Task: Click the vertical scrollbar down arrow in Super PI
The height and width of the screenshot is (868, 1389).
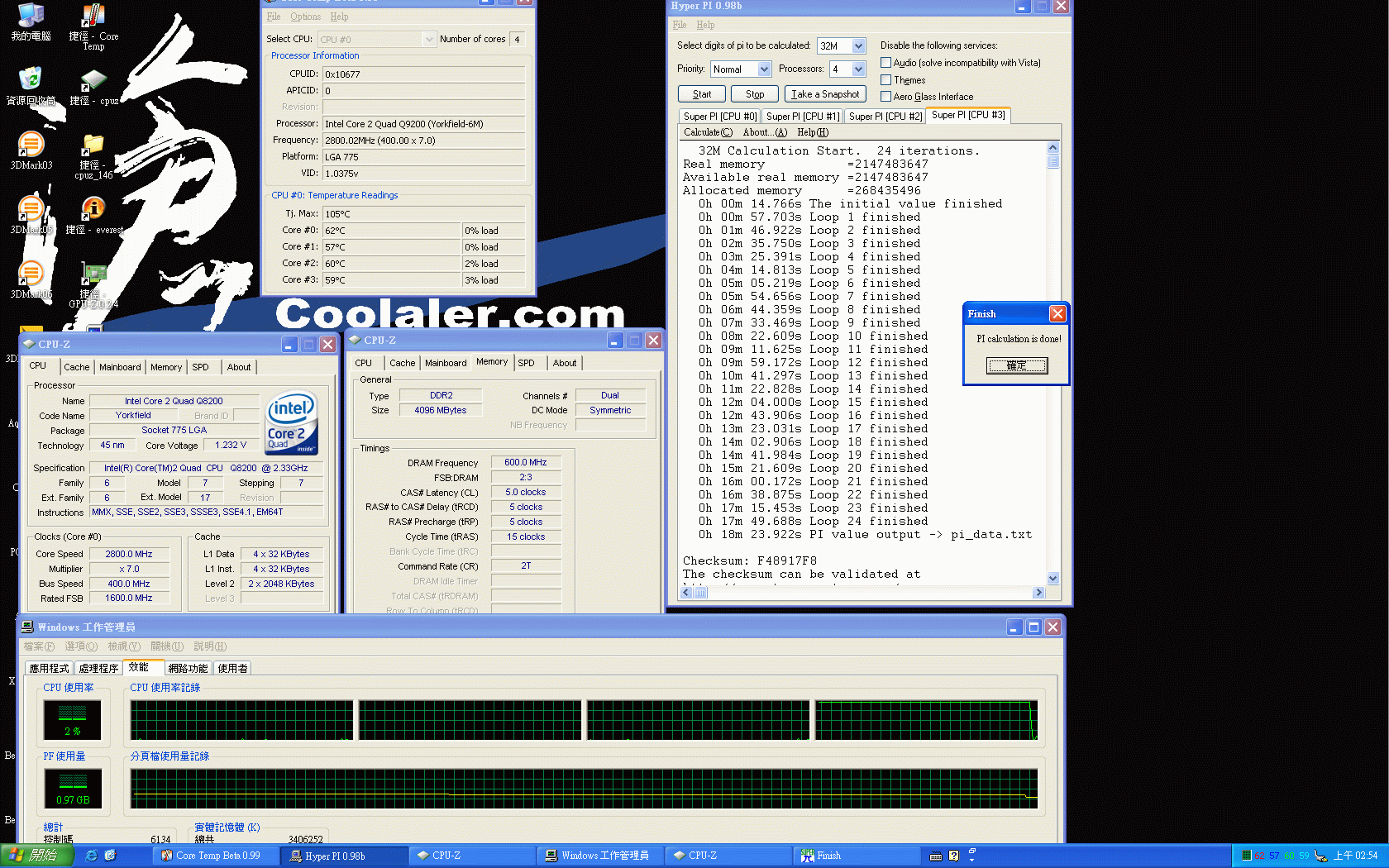Action: 1052,578
